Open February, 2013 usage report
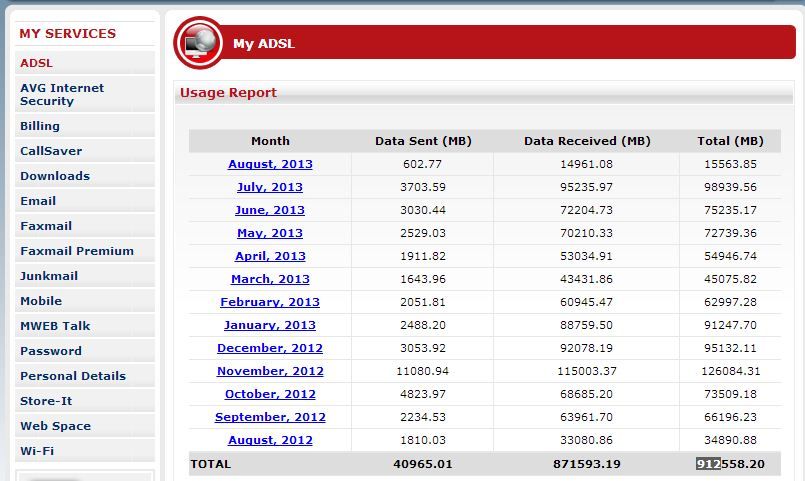 pyautogui.click(x=270, y=302)
